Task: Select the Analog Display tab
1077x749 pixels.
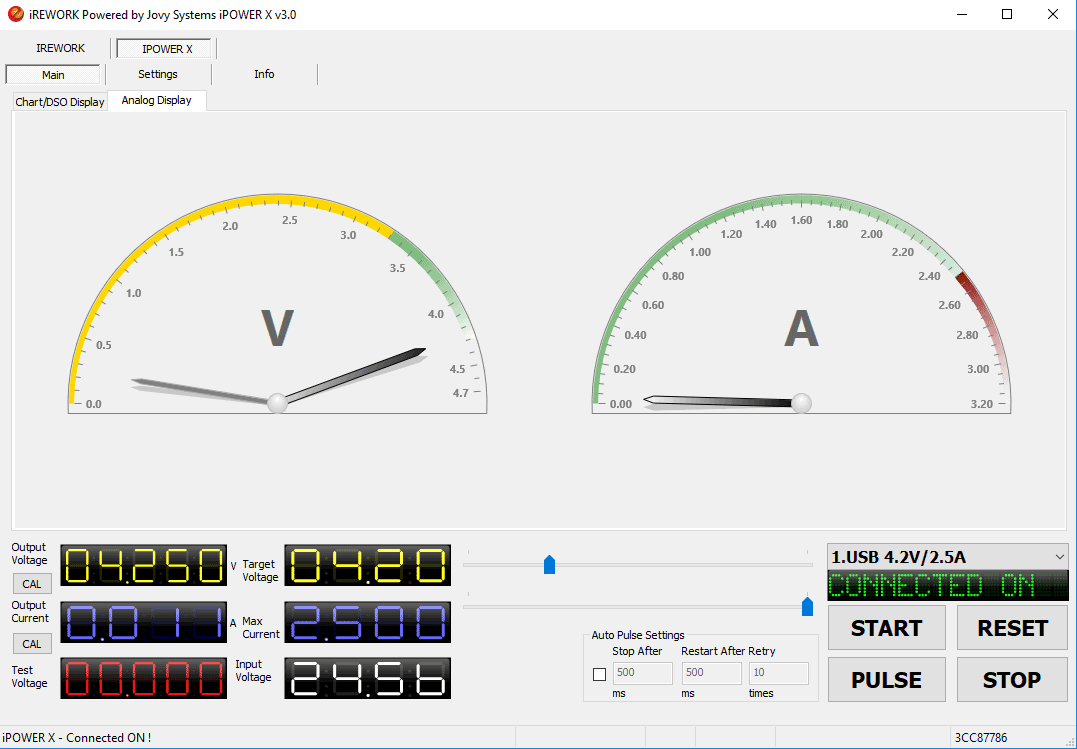Action: click(x=156, y=101)
